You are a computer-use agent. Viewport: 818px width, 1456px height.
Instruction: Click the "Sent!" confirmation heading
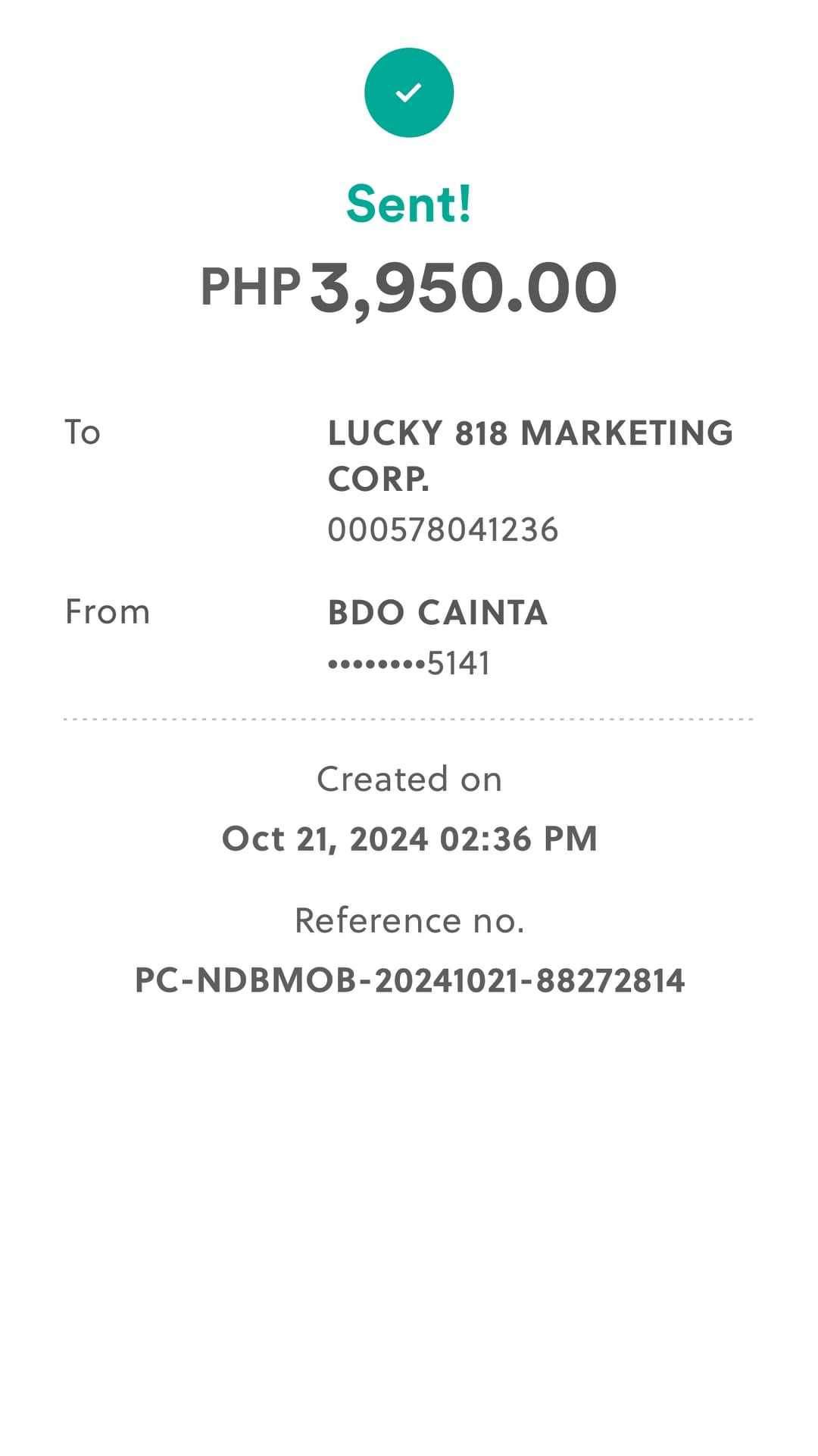point(409,204)
